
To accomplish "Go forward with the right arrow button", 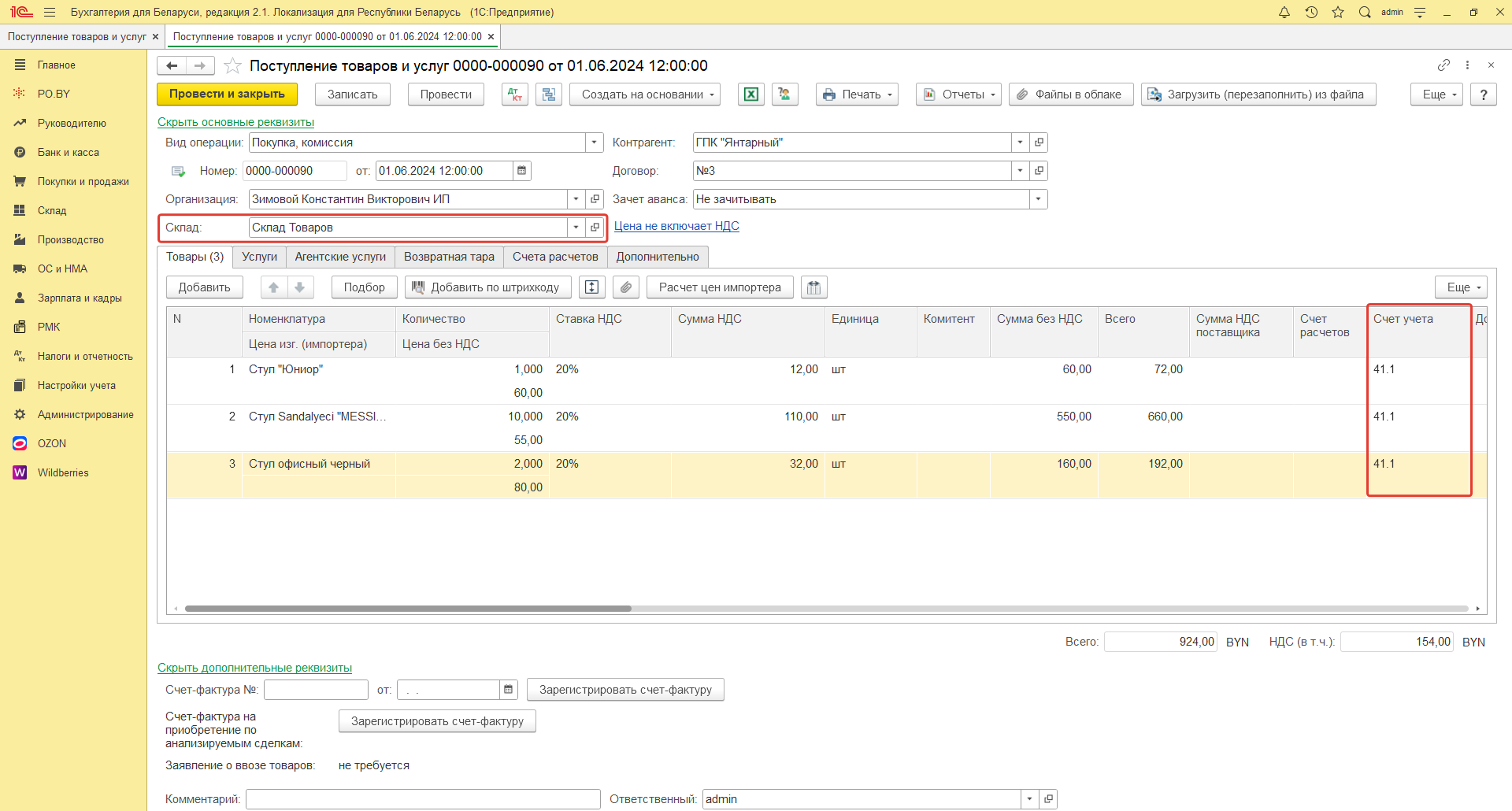I will [x=200, y=65].
